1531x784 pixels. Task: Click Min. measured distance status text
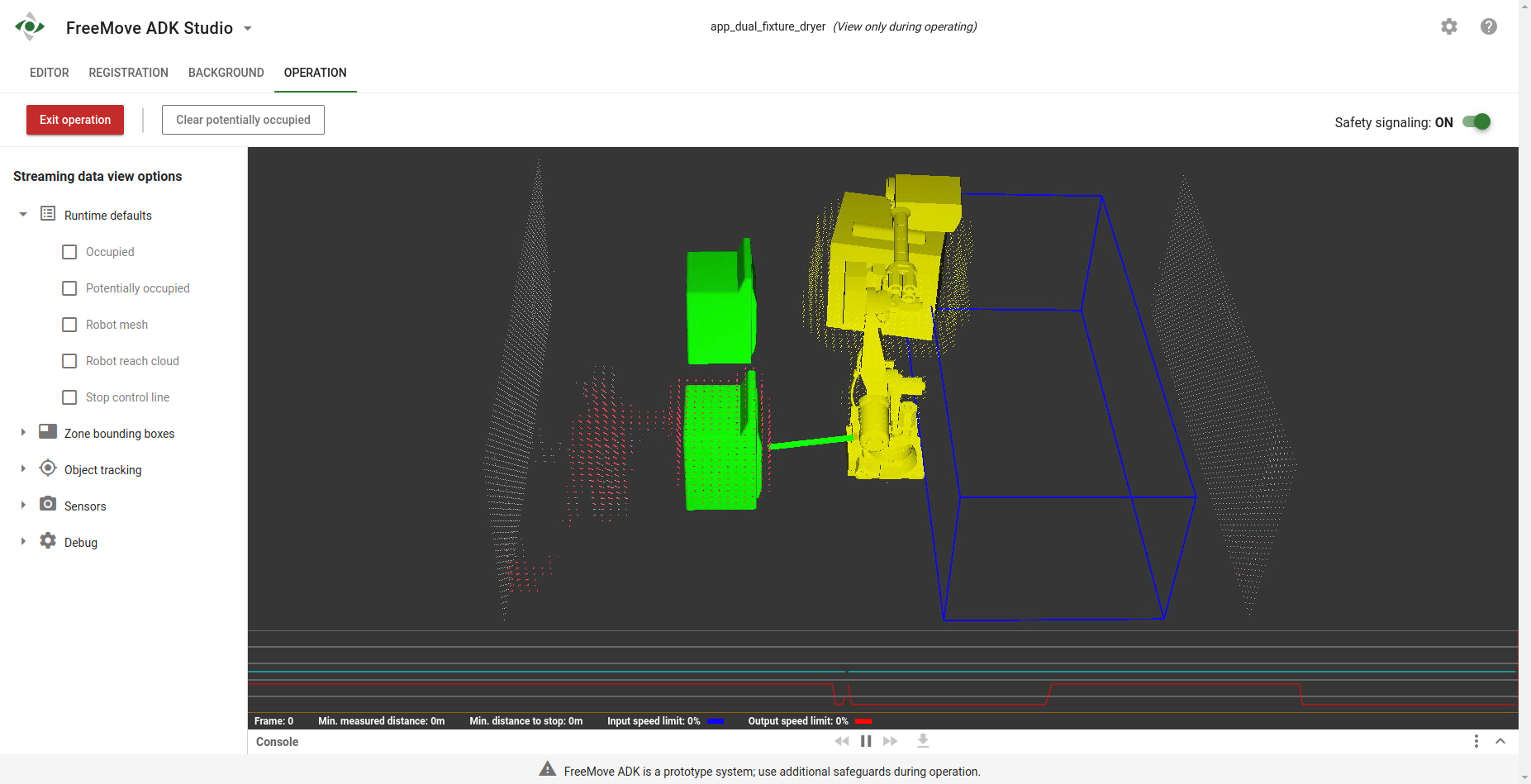coord(381,721)
